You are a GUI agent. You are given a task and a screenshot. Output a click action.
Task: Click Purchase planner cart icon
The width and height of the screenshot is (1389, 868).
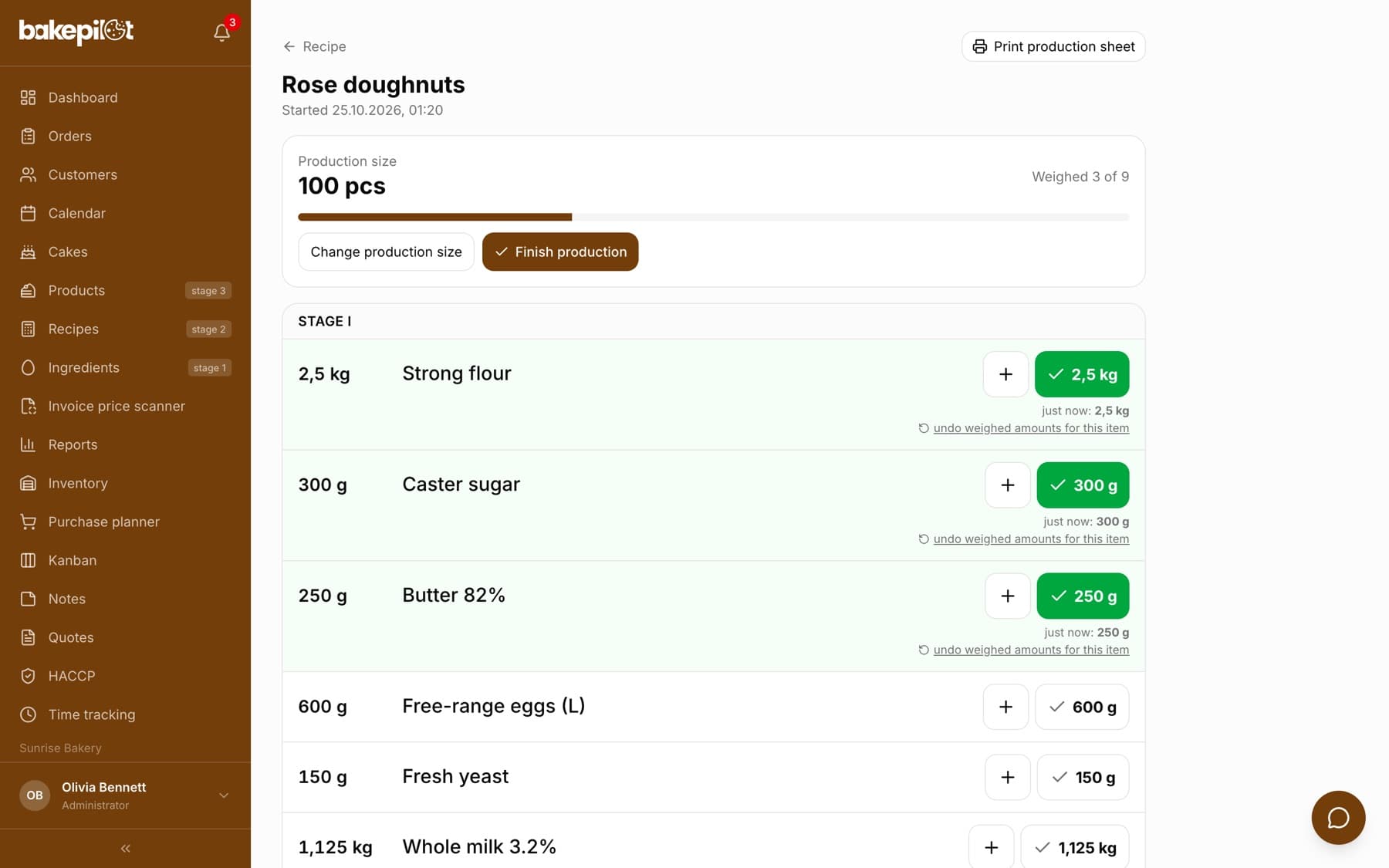click(x=28, y=522)
